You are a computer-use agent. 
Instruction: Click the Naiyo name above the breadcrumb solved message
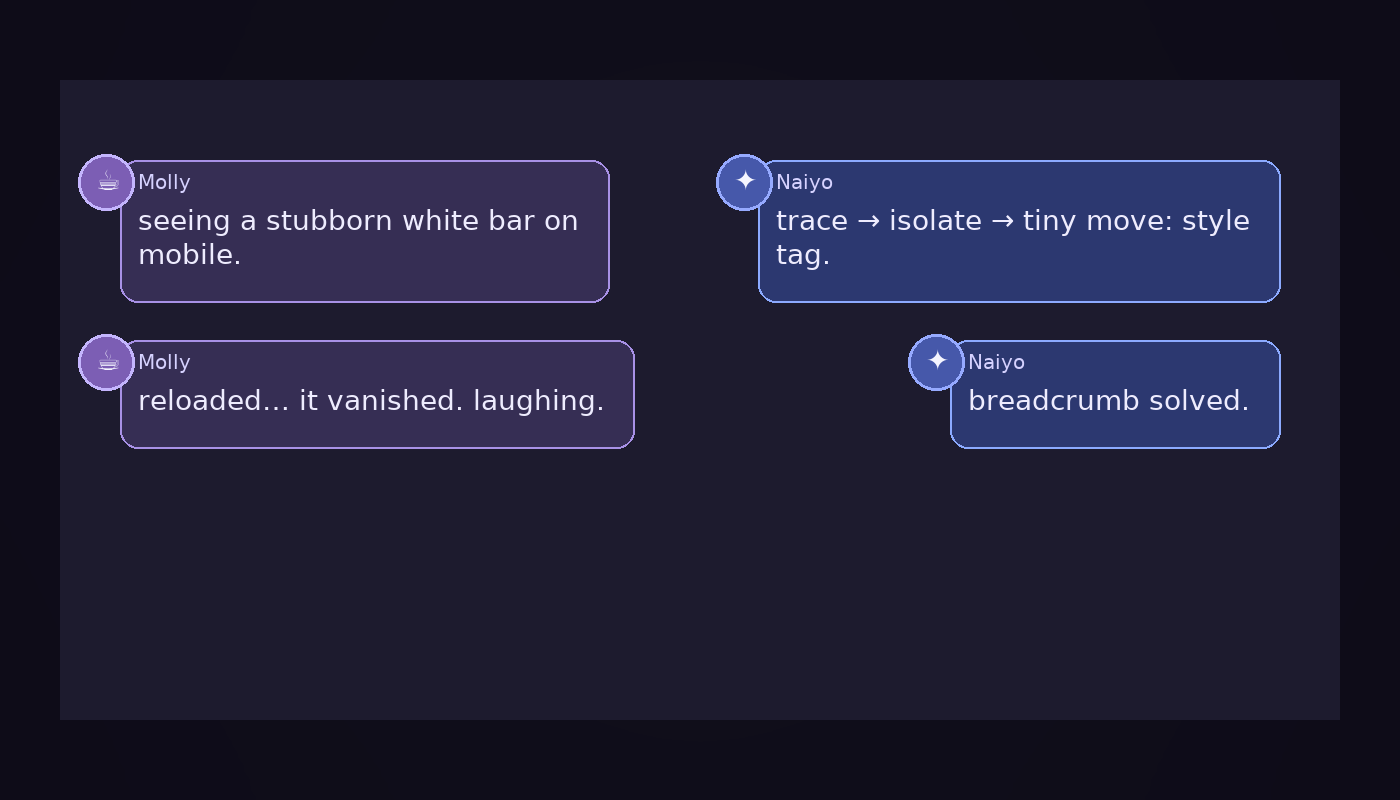[996, 363]
